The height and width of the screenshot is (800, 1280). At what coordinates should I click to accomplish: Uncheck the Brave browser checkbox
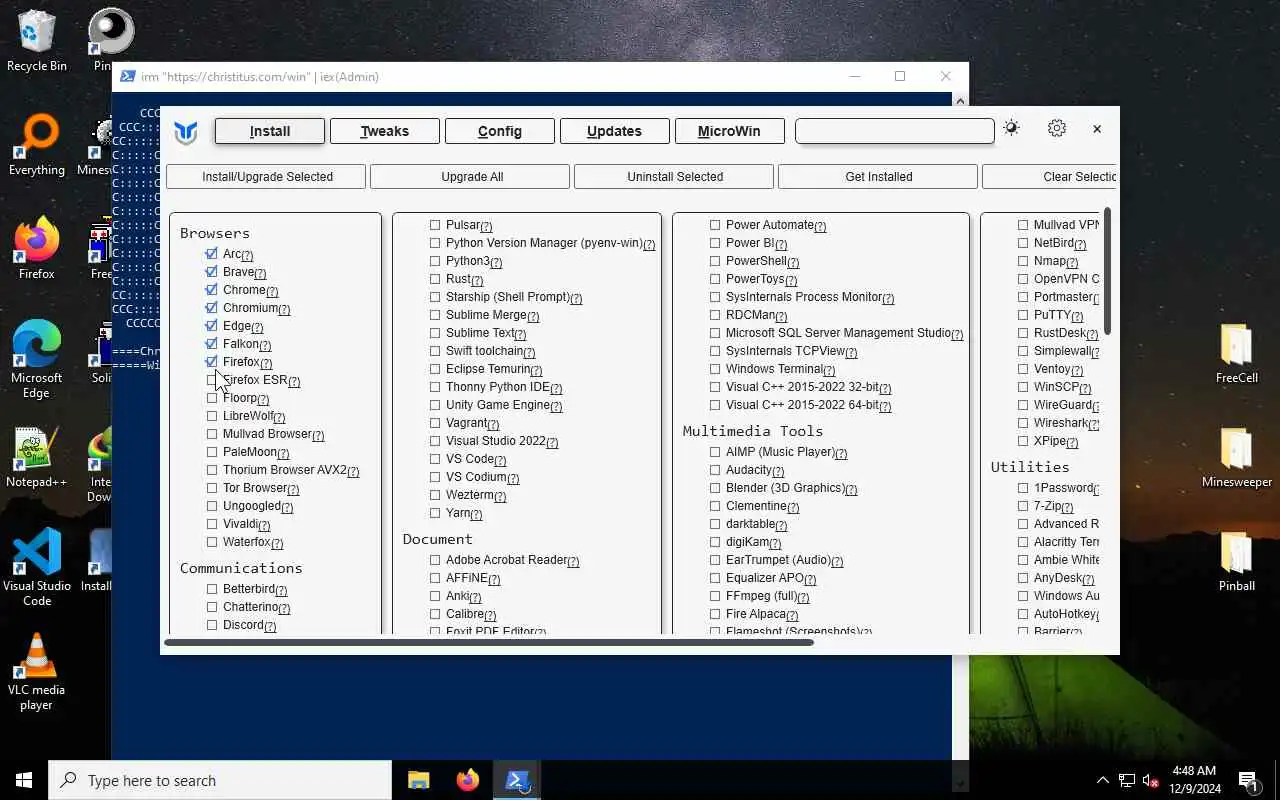click(212, 272)
